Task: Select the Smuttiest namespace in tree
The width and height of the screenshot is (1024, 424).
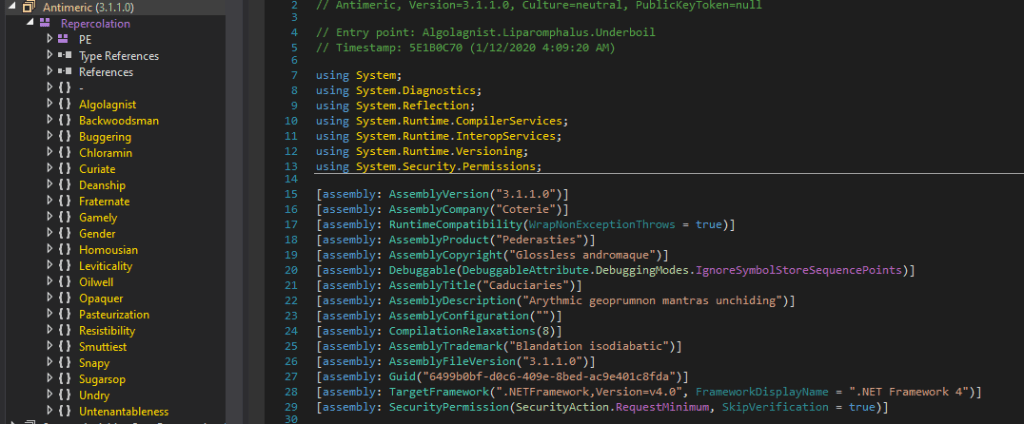Action: tap(102, 346)
